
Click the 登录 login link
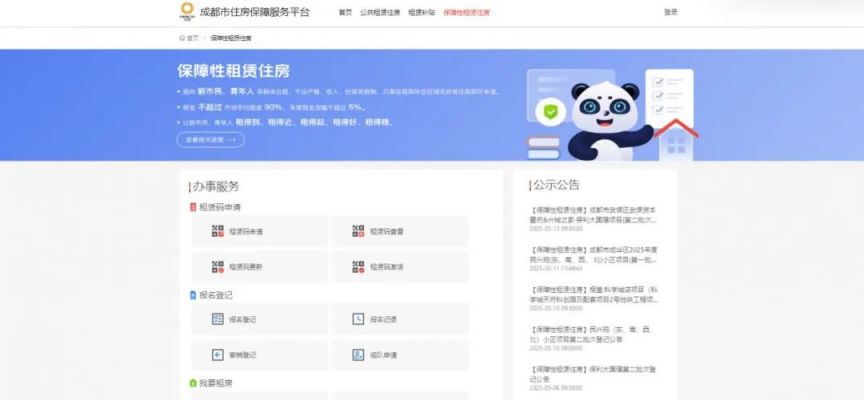pos(671,12)
